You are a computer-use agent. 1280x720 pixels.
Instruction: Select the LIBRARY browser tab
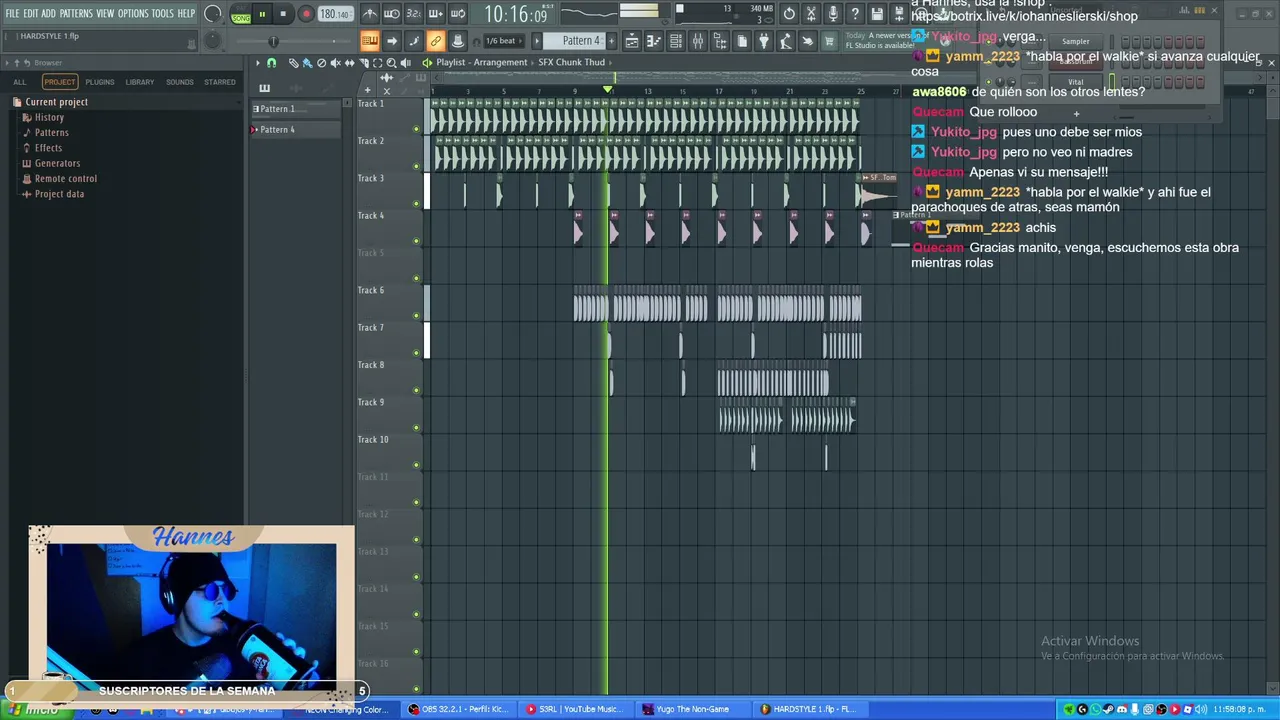tap(140, 82)
